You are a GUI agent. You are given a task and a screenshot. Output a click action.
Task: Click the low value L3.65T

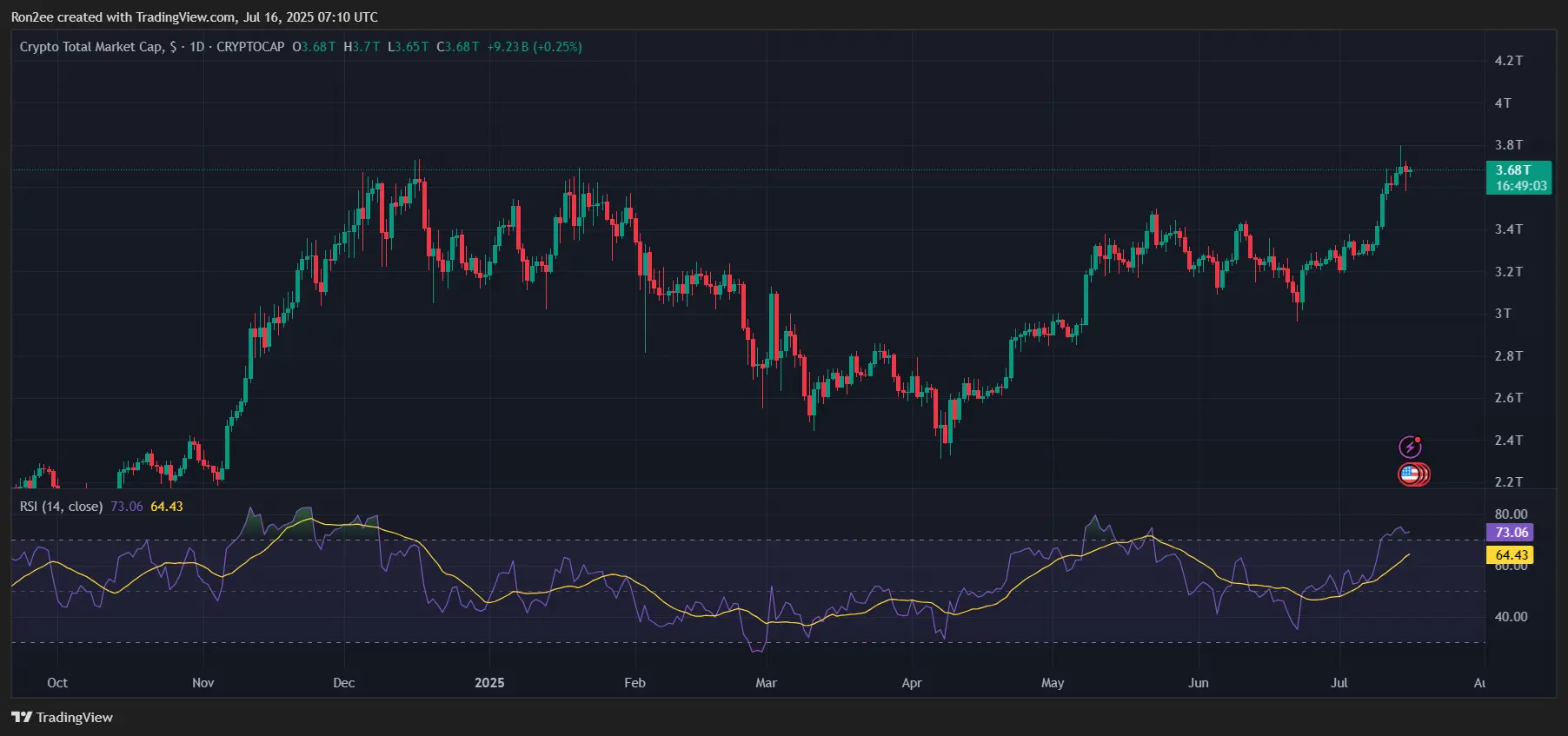[x=409, y=47]
